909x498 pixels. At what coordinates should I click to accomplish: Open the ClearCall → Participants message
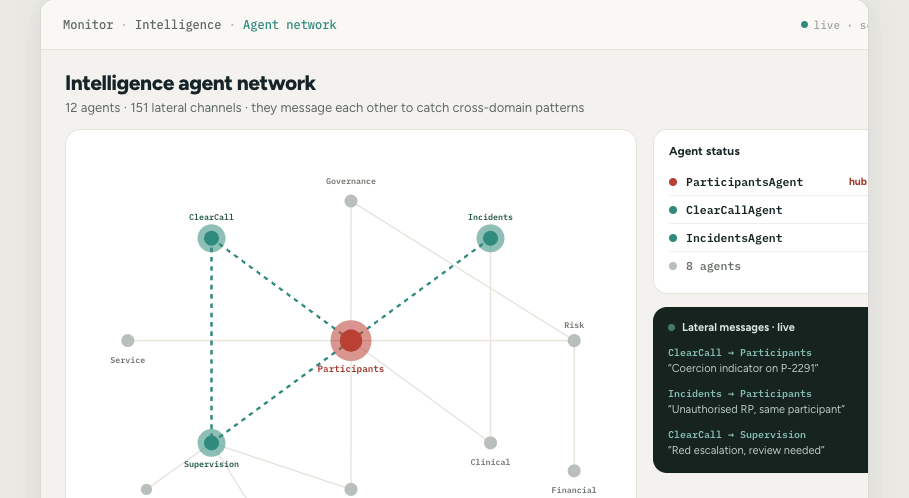pos(740,352)
